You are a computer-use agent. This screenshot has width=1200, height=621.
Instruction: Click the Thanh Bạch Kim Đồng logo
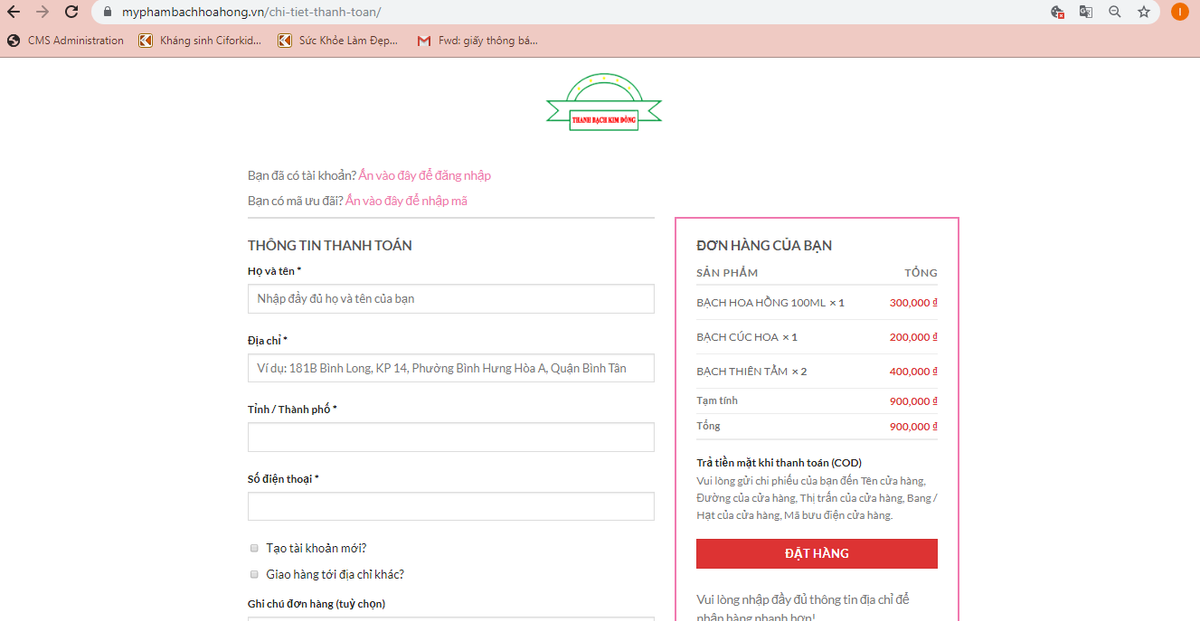click(x=604, y=103)
